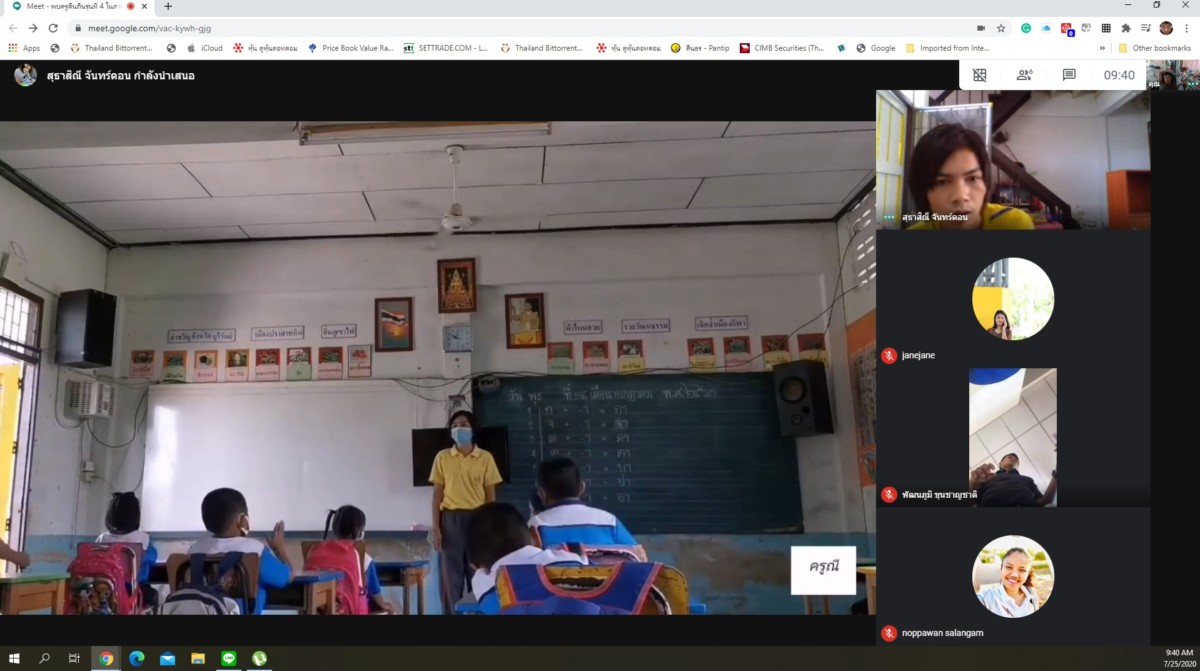Switch to the Meet browser tab
The height and width of the screenshot is (671, 1200).
tap(75, 6)
